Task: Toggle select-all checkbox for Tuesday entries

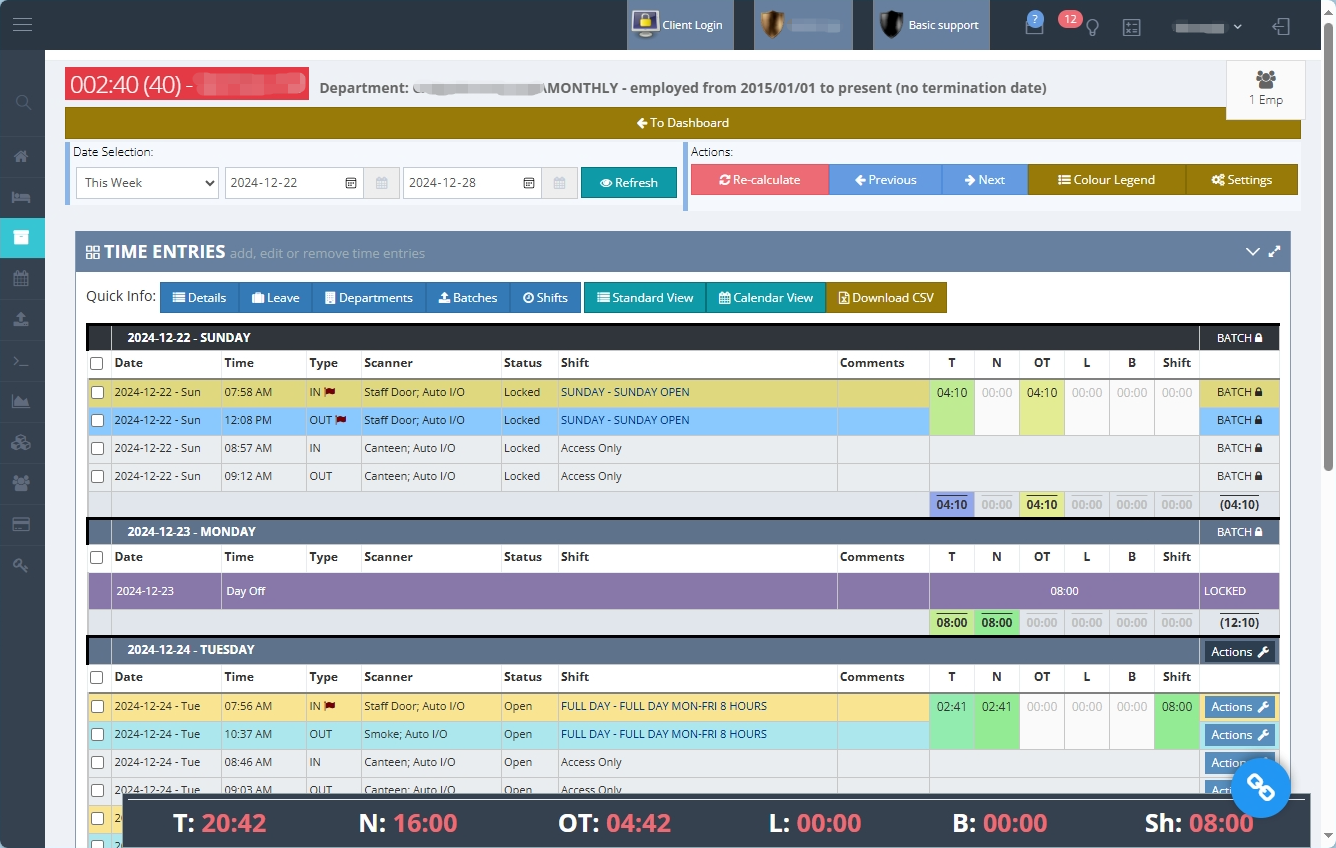Action: [x=97, y=677]
